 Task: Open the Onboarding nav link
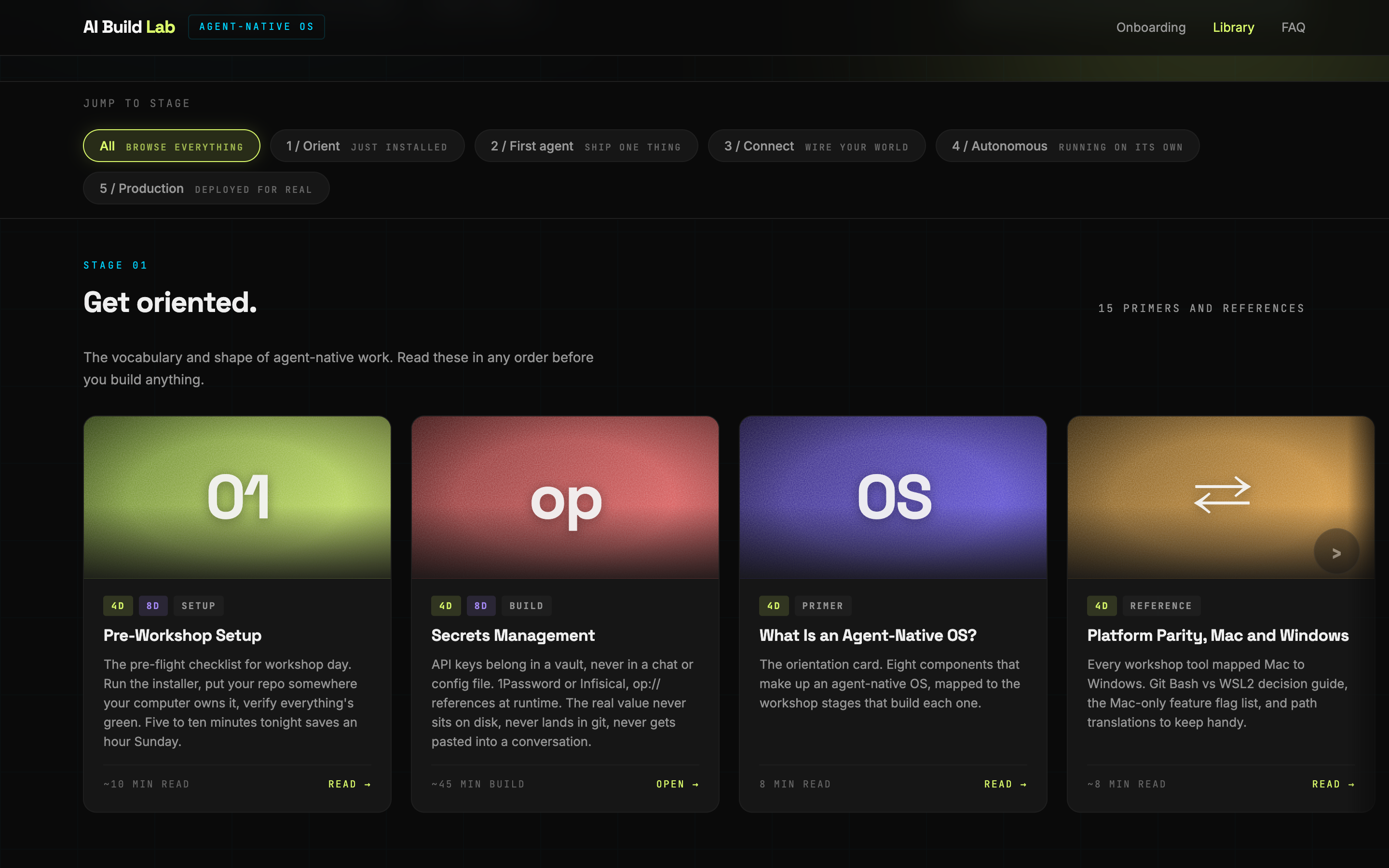pyautogui.click(x=1150, y=27)
